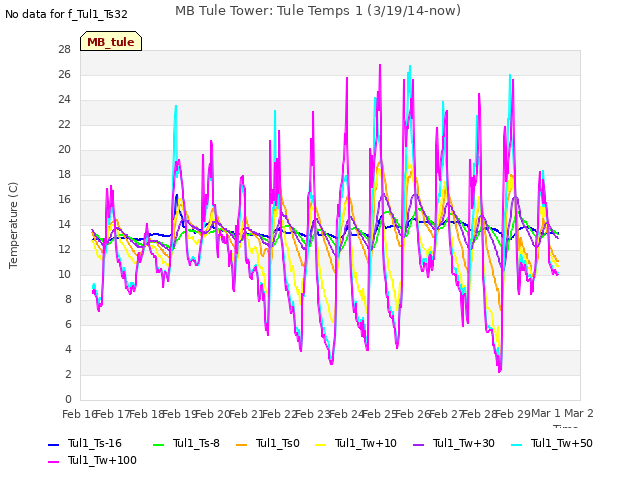Click the Feb 27 x-axis tick label
Viewport: 640px width, 480px height.
446,414
